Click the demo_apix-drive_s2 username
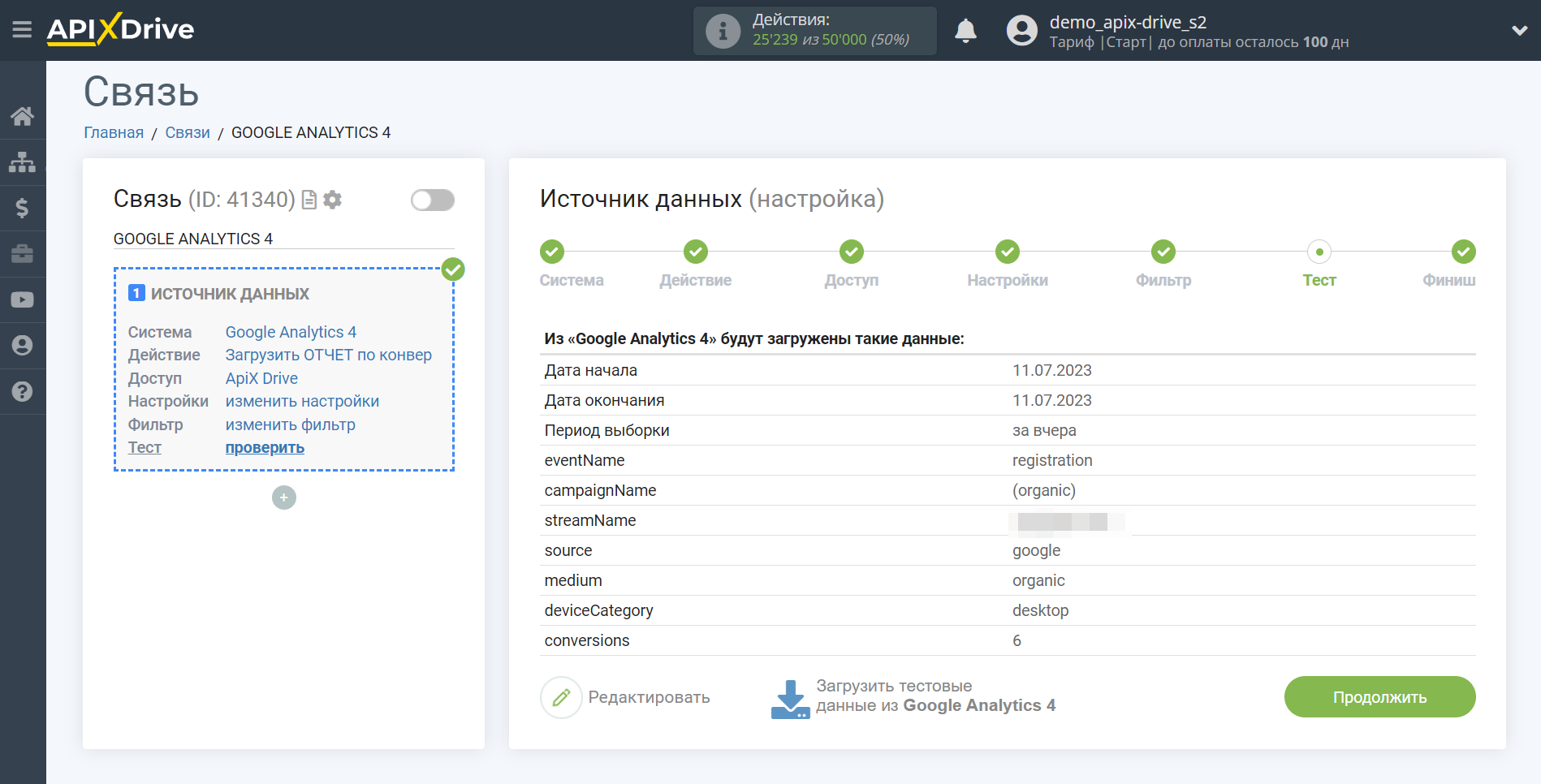Image resolution: width=1541 pixels, height=784 pixels. (1128, 22)
